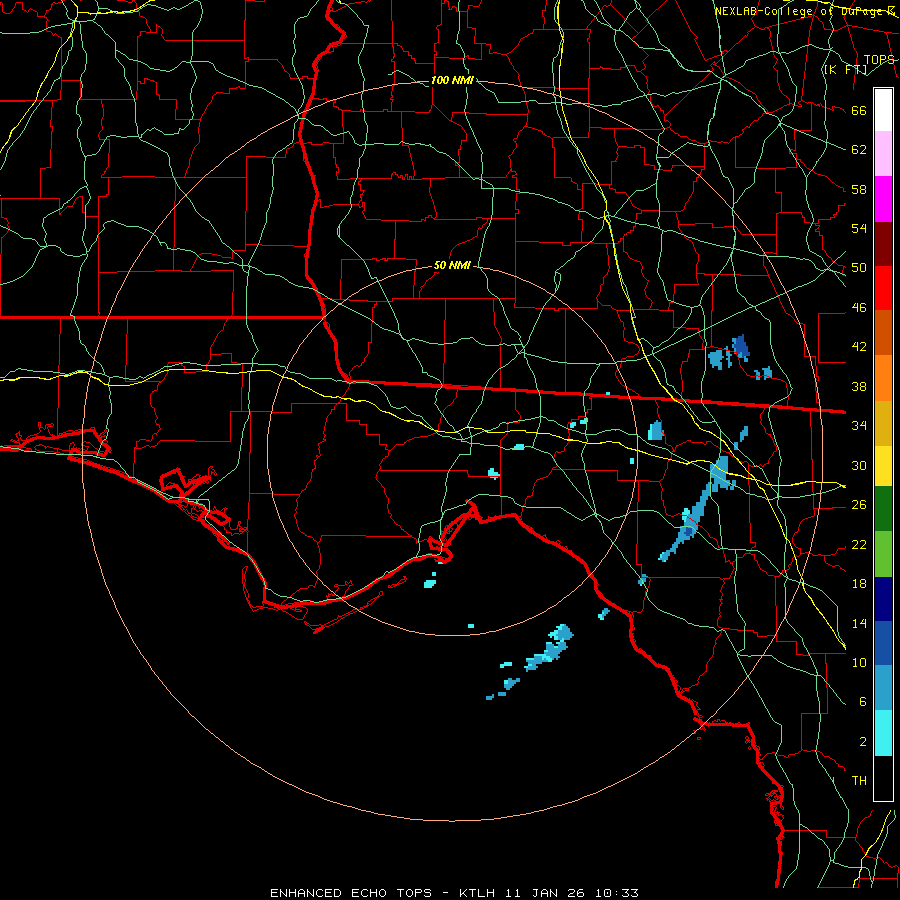The width and height of the screenshot is (900, 900).
Task: Click the magenta legend swatch
Action: [x=883, y=199]
